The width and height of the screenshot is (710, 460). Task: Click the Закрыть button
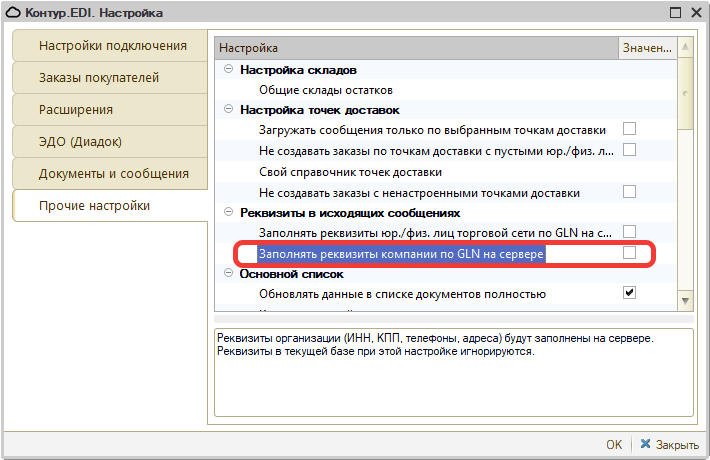(669, 444)
